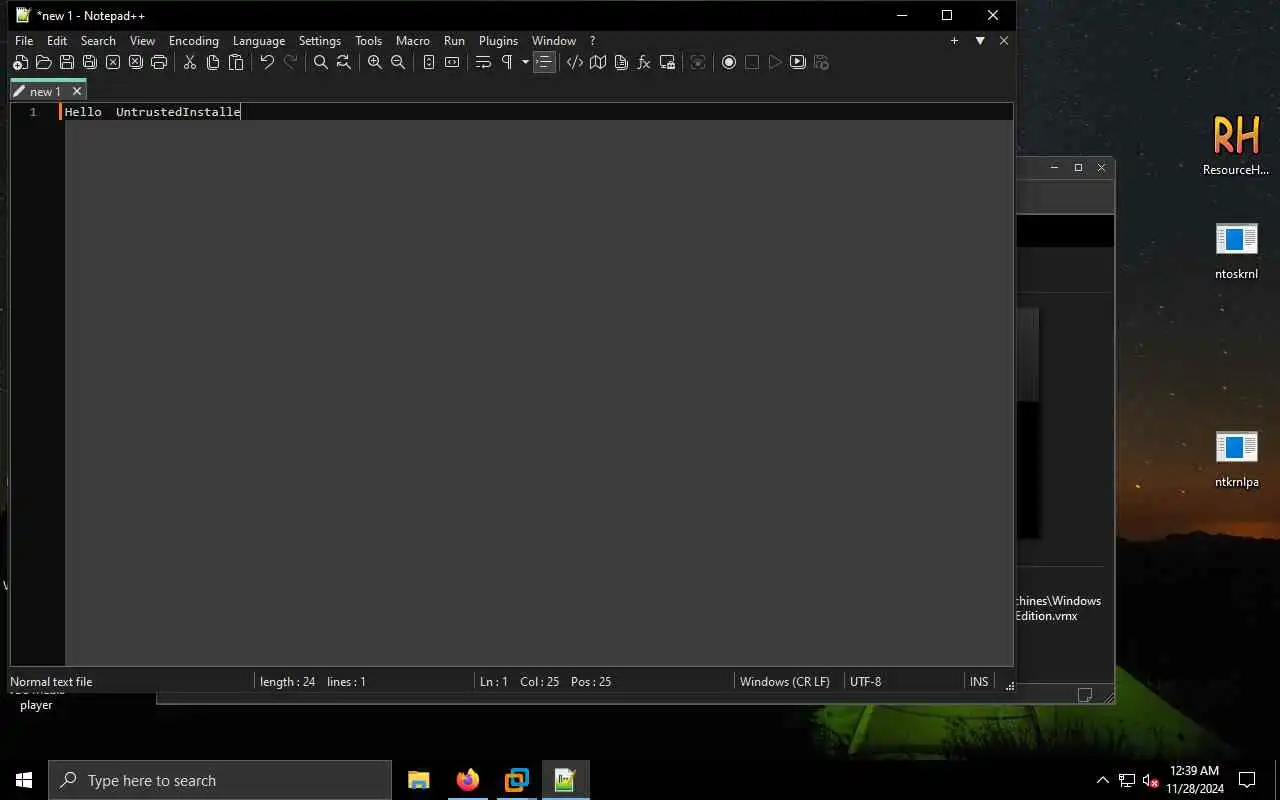The image size is (1280, 800).
Task: Toggle the indent guide button
Action: point(544,62)
